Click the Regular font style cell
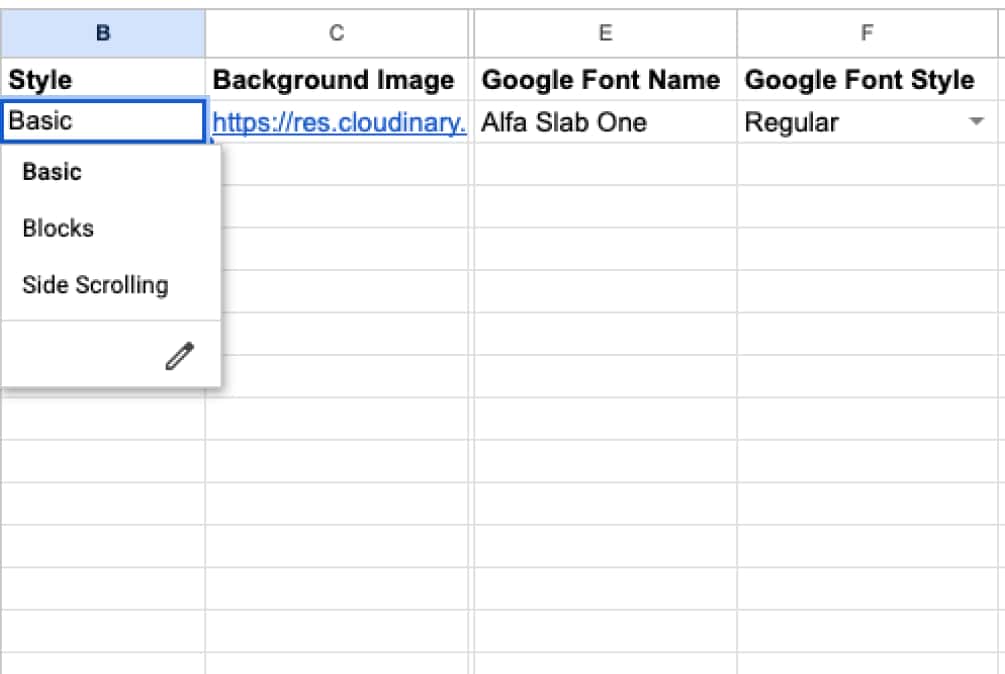Screen dimensions: 1005x674 point(850,122)
